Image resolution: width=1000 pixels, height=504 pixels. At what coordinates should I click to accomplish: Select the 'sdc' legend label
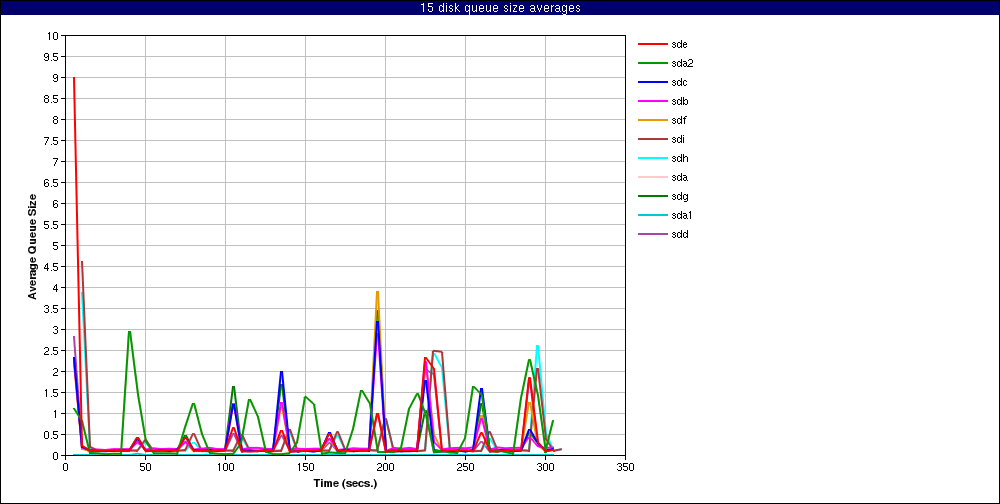679,82
